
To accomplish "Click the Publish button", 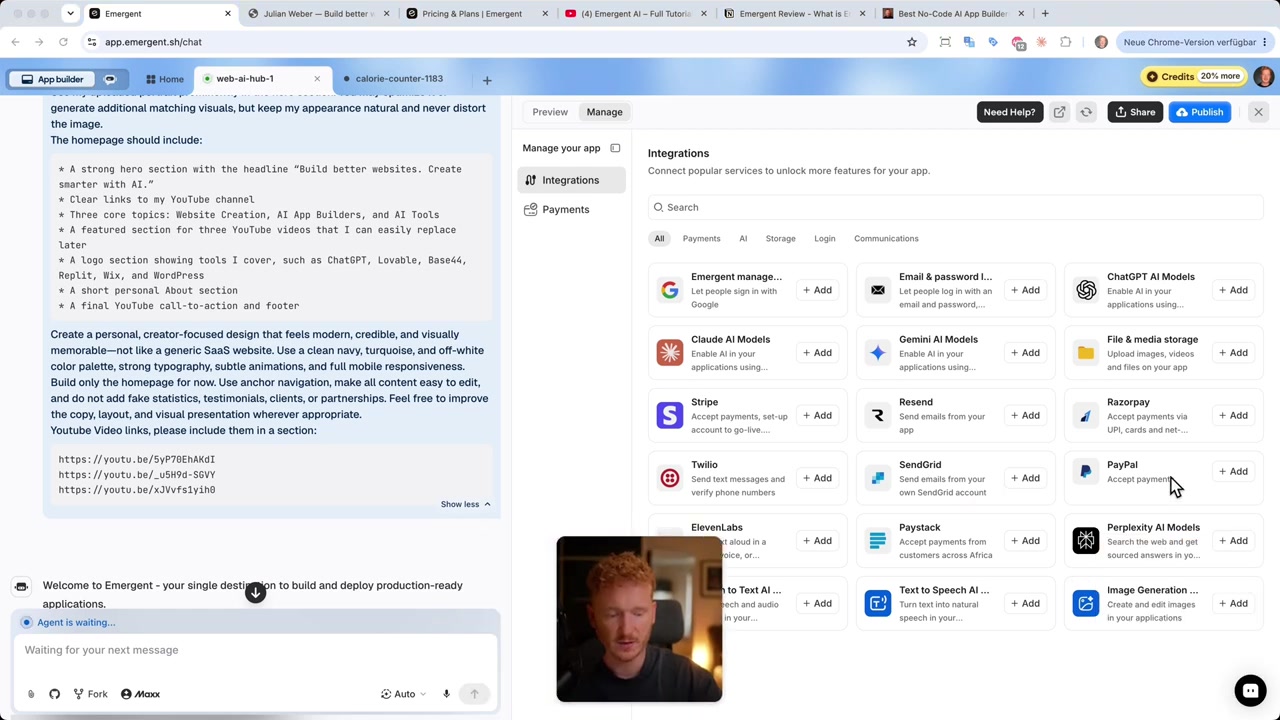I will (1199, 112).
